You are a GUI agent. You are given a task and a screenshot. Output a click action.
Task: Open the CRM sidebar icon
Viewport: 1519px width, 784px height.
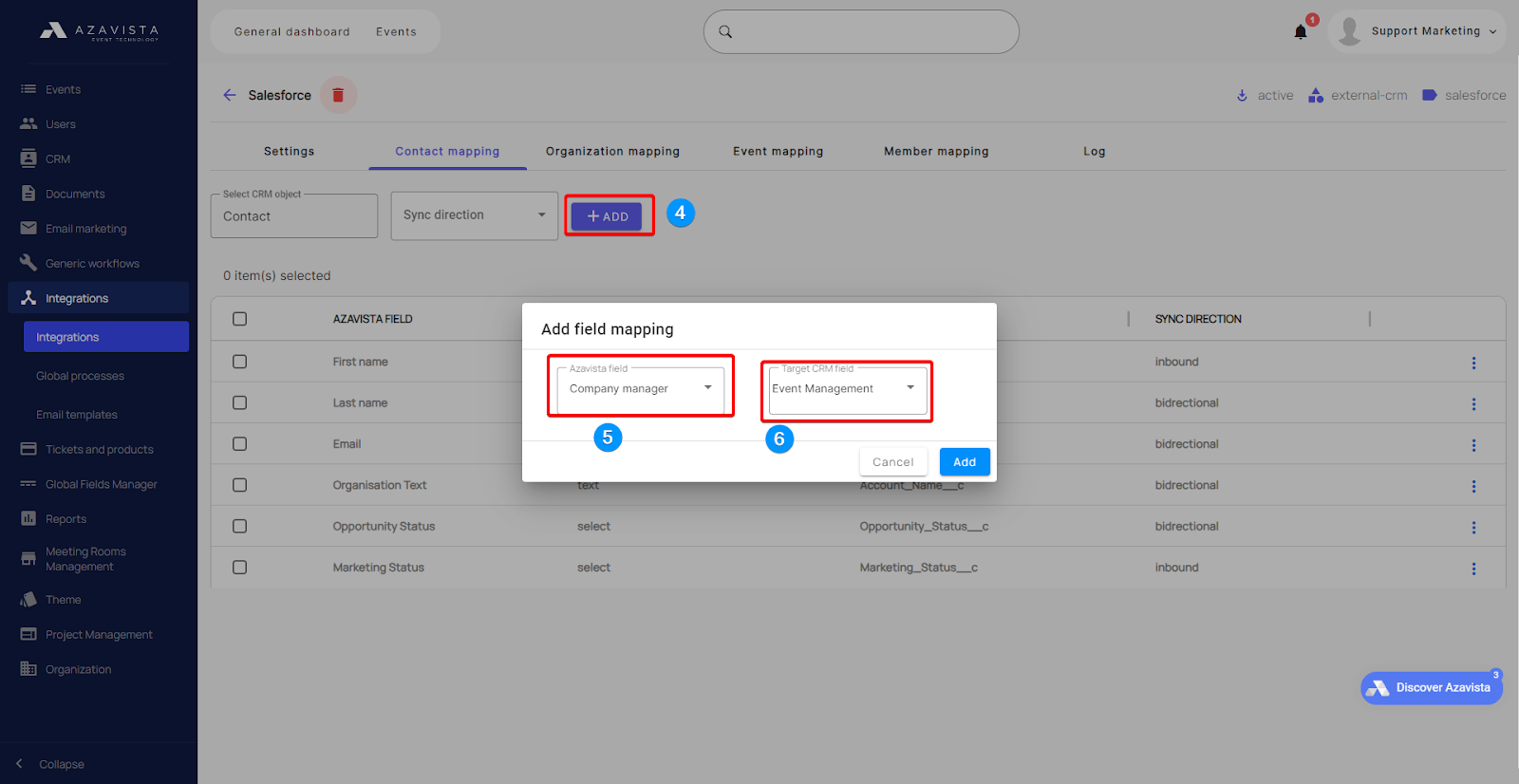pos(28,159)
